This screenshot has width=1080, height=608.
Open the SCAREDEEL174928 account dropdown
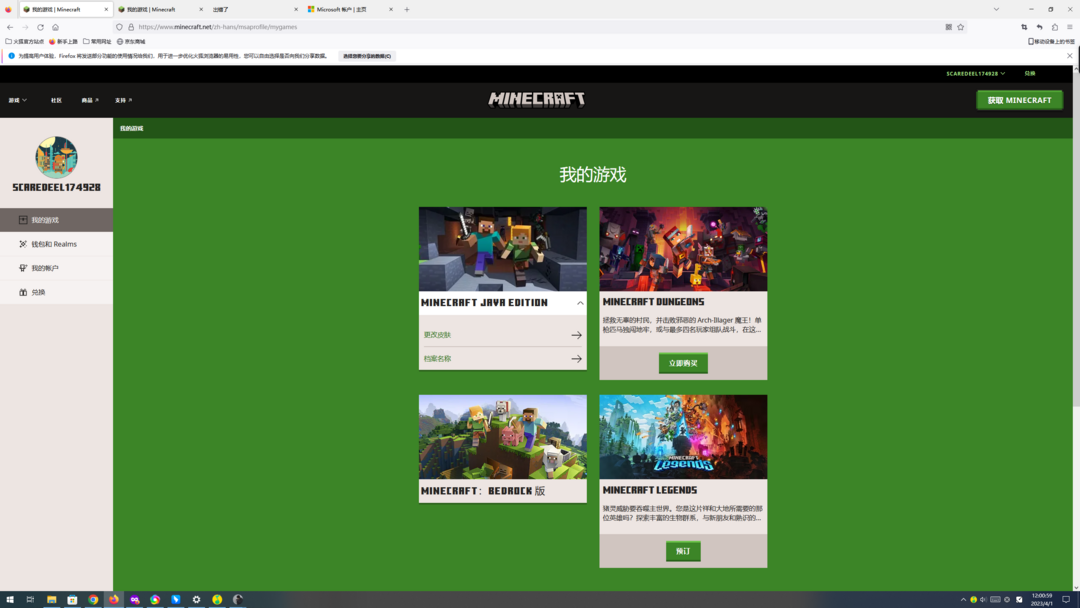click(x=975, y=73)
